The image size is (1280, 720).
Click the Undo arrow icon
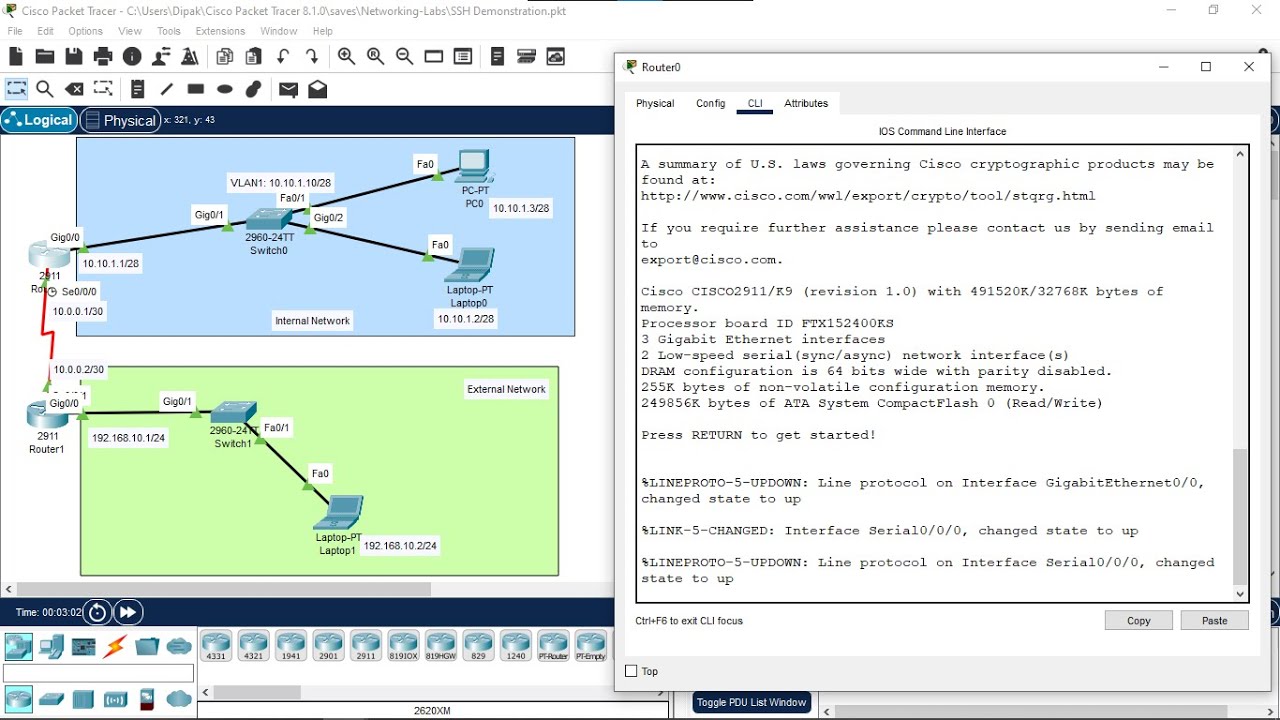(x=283, y=57)
